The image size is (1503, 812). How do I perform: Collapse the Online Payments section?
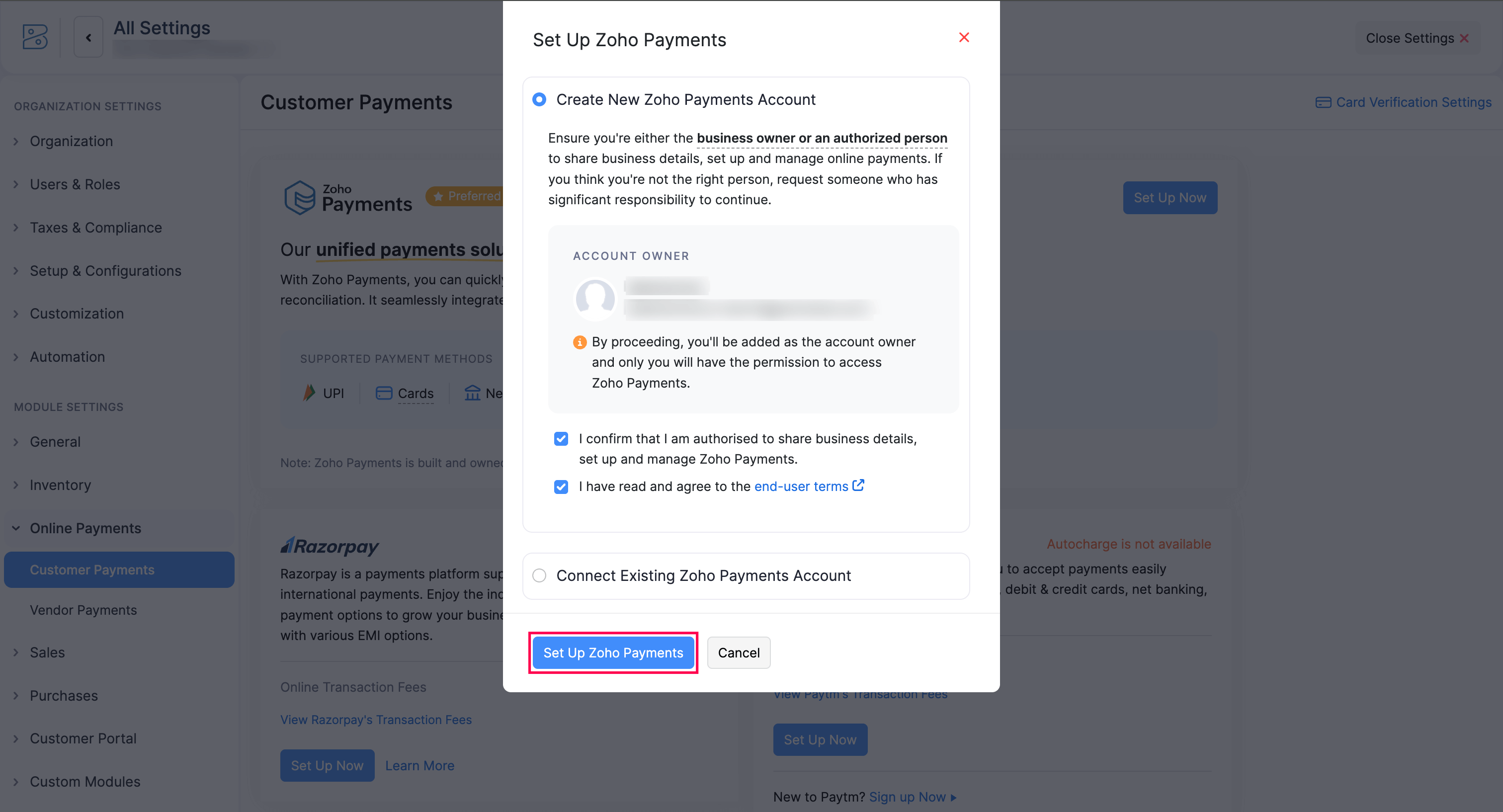click(85, 528)
